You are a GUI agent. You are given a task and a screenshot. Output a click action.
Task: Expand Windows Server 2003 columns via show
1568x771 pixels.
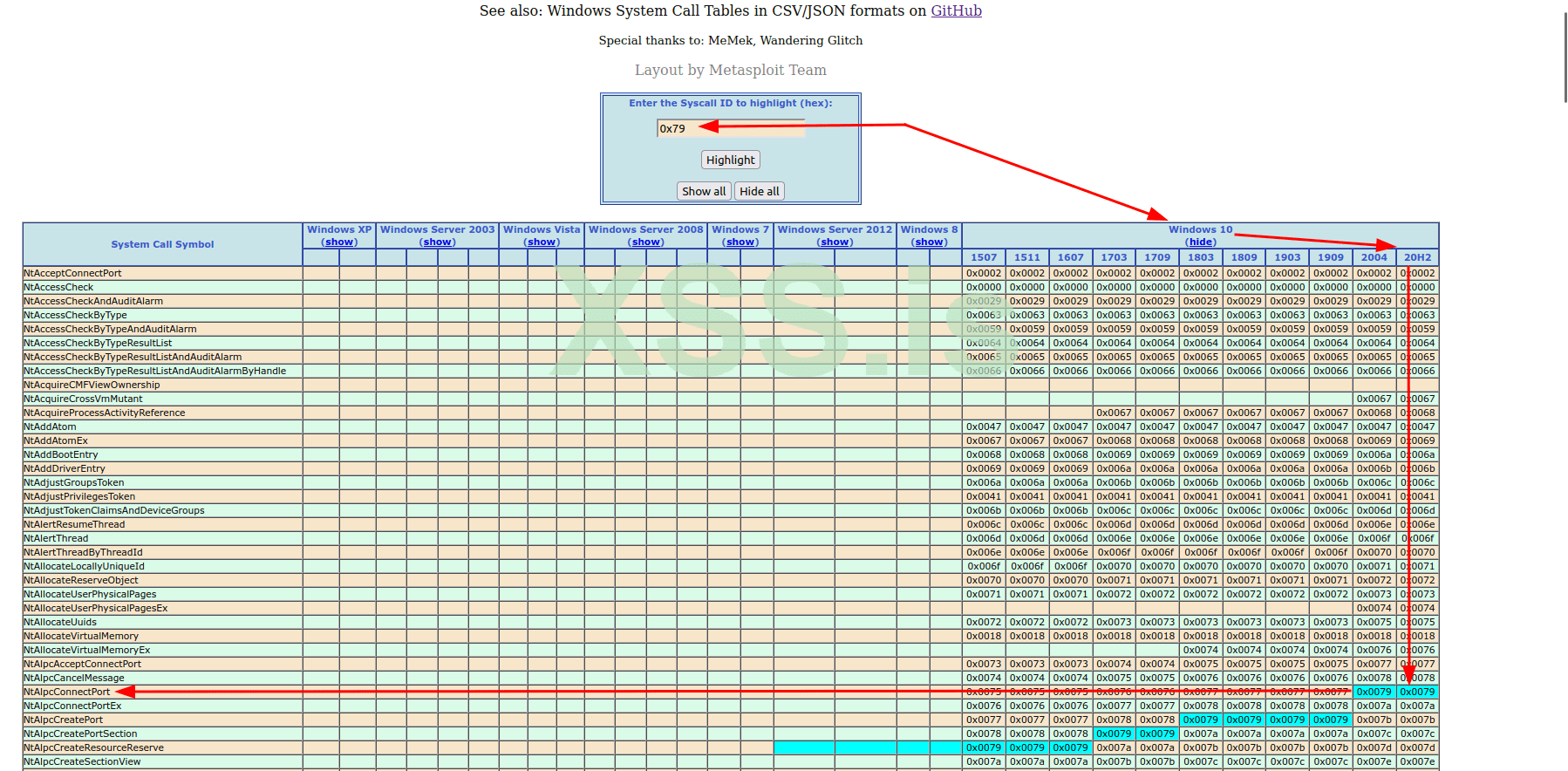(x=438, y=242)
